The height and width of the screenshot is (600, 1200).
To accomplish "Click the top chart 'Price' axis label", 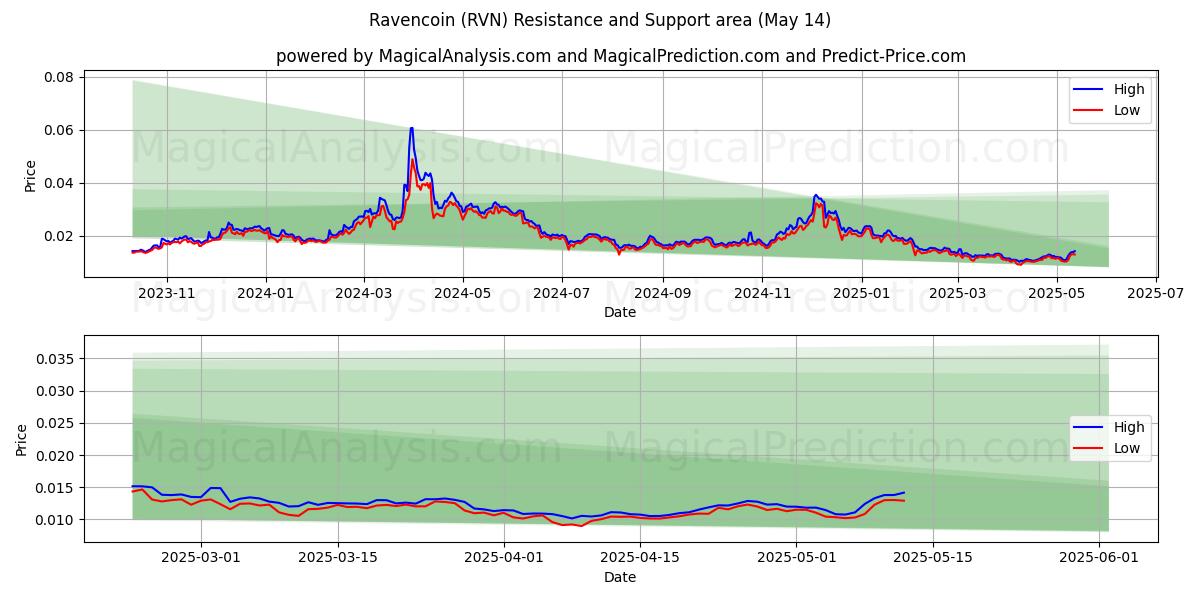I will [x=30, y=176].
